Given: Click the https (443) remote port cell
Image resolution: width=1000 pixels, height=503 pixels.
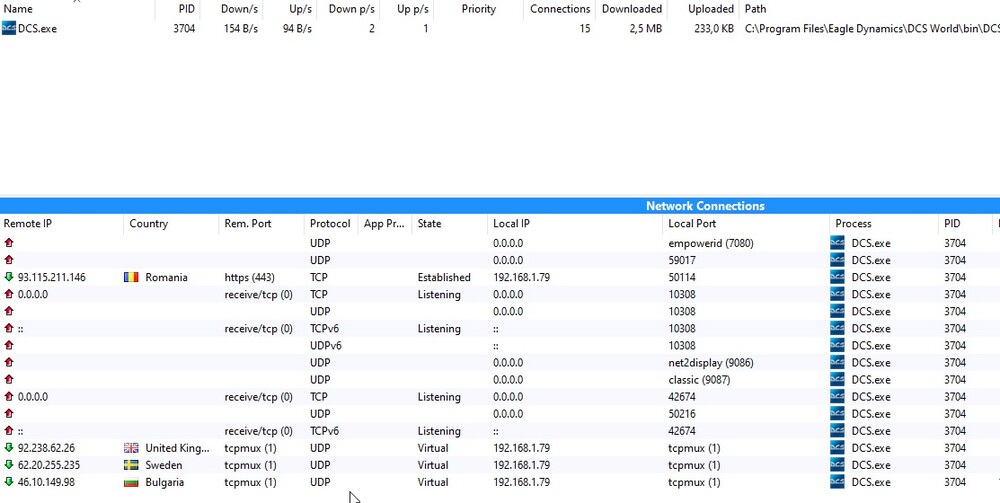Looking at the screenshot, I should tap(249, 277).
